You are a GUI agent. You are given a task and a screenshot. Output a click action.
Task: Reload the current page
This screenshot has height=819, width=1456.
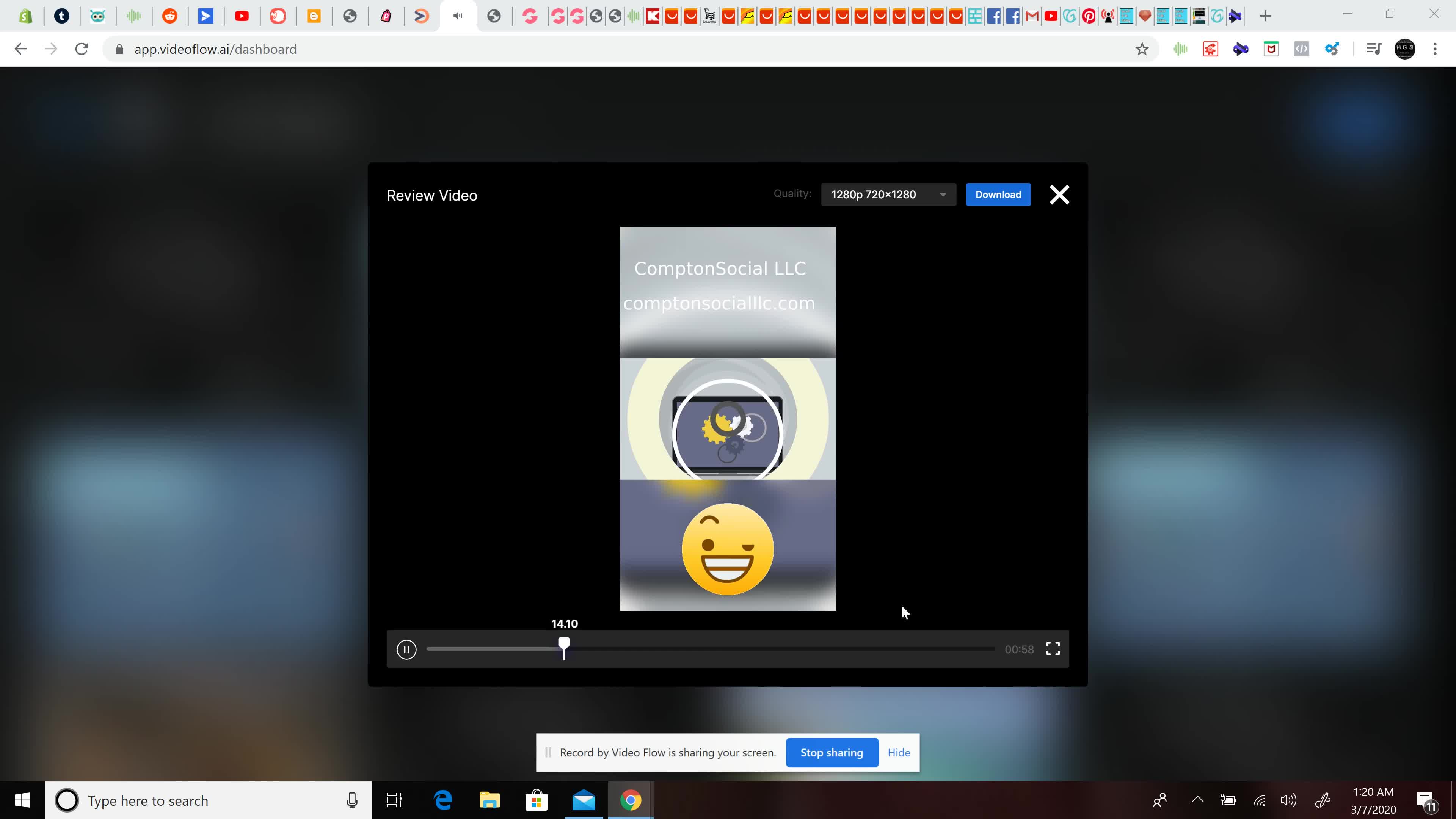[x=82, y=49]
